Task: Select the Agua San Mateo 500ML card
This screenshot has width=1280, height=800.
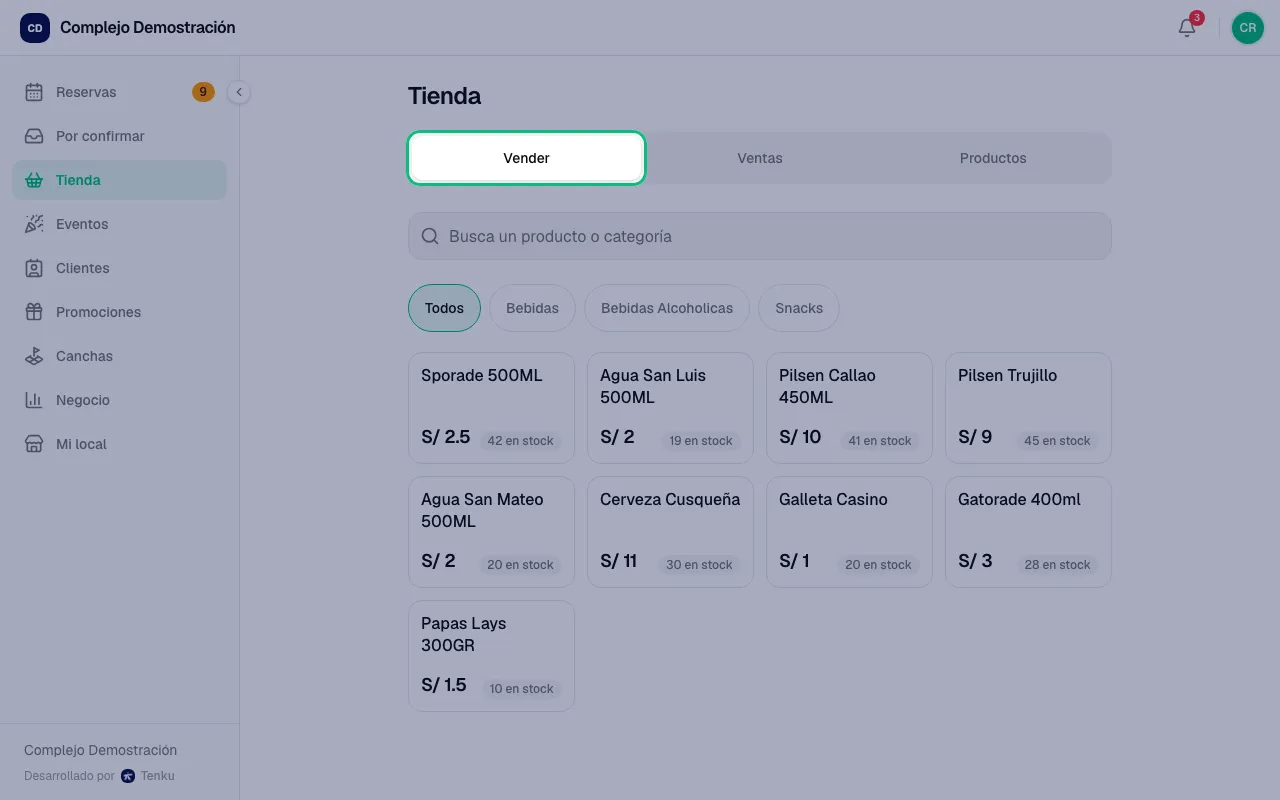Action: [x=491, y=532]
